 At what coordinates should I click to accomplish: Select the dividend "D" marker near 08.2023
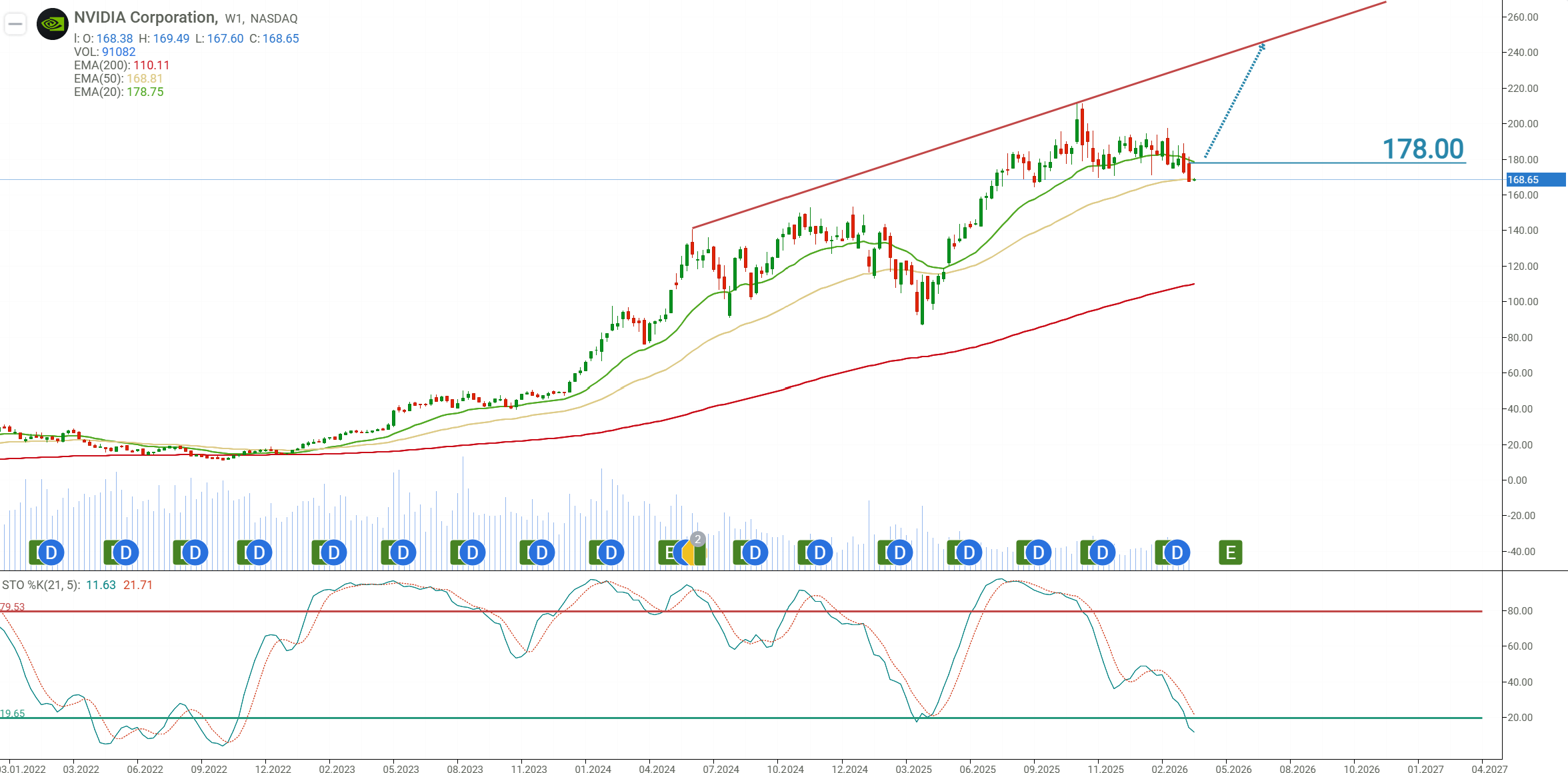[x=471, y=552]
